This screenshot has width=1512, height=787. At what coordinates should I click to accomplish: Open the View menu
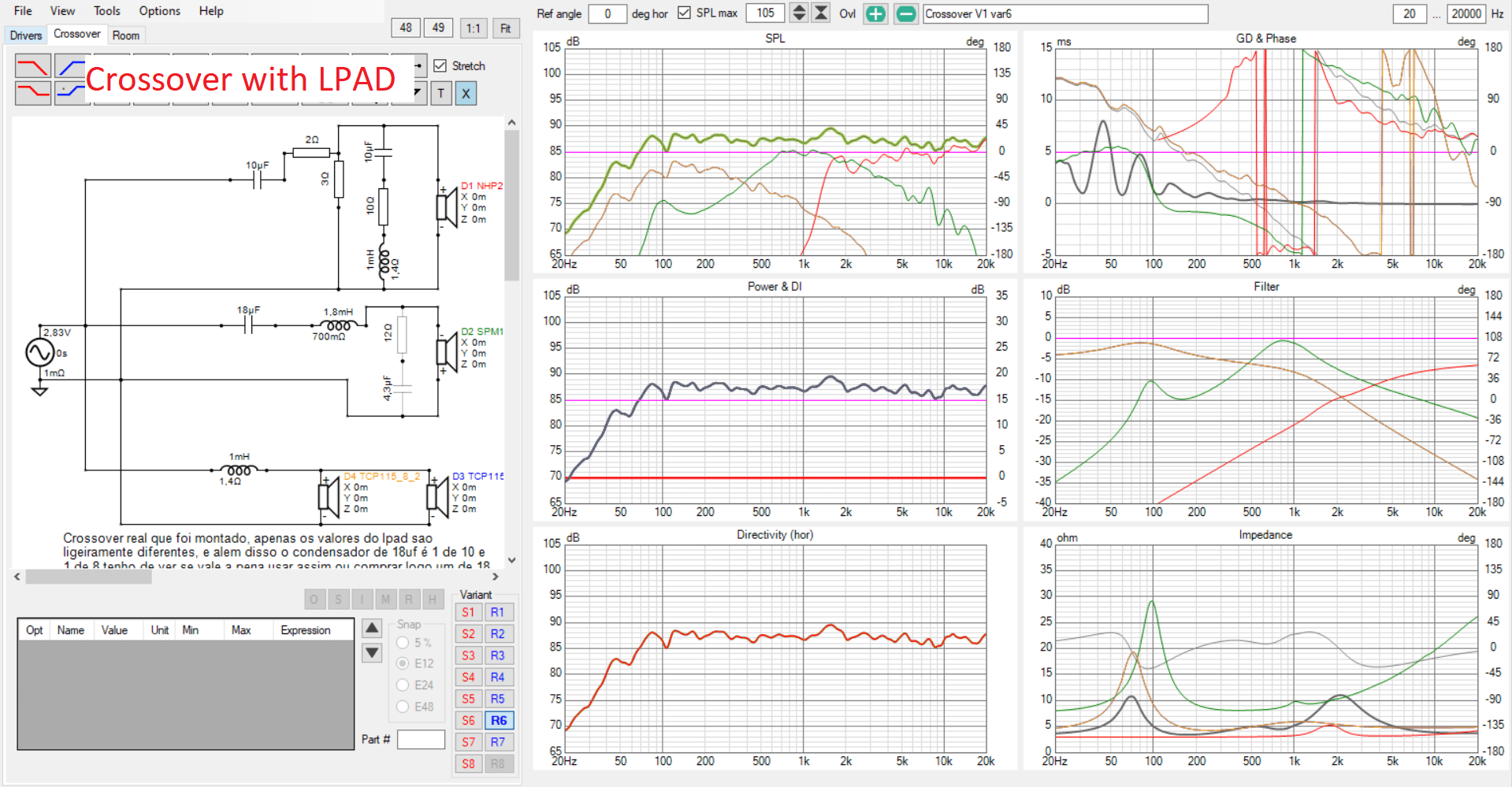(x=62, y=11)
